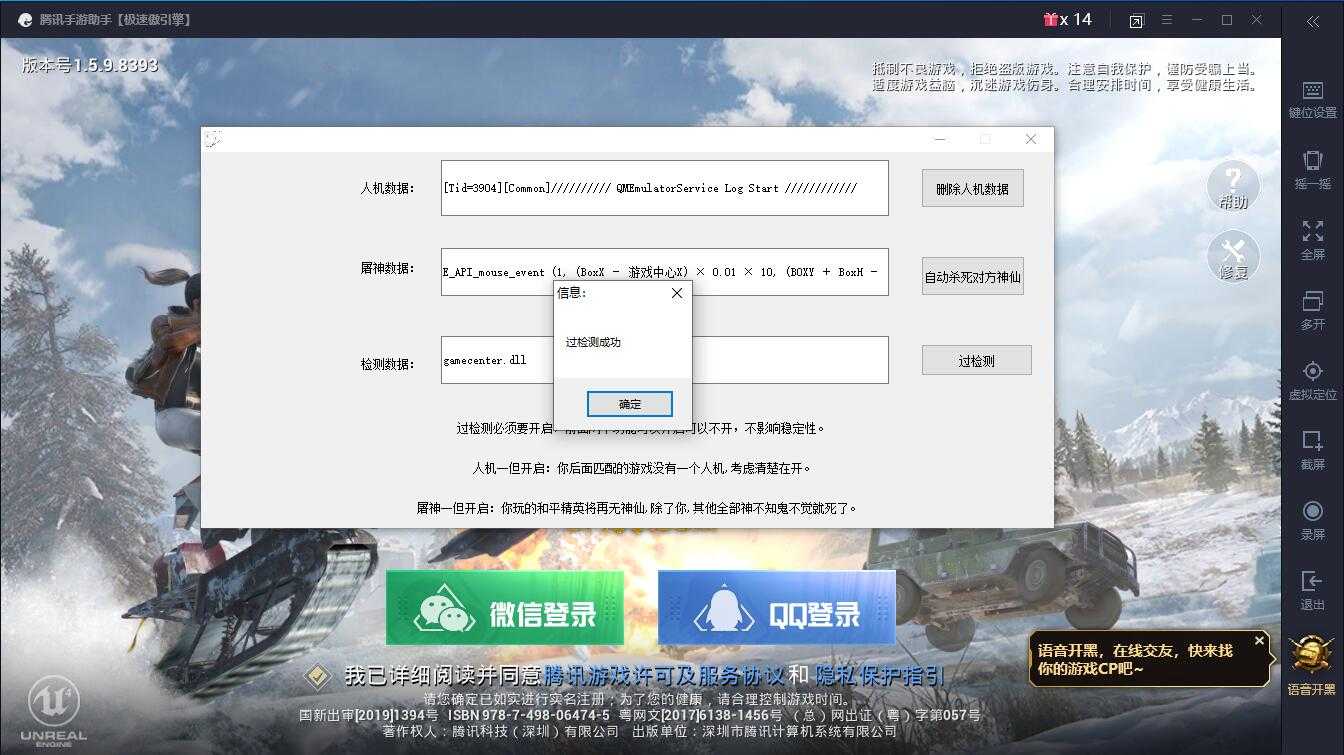The width and height of the screenshot is (1344, 755).
Task: Open the 多开 multi-instance icon
Action: (1312, 310)
